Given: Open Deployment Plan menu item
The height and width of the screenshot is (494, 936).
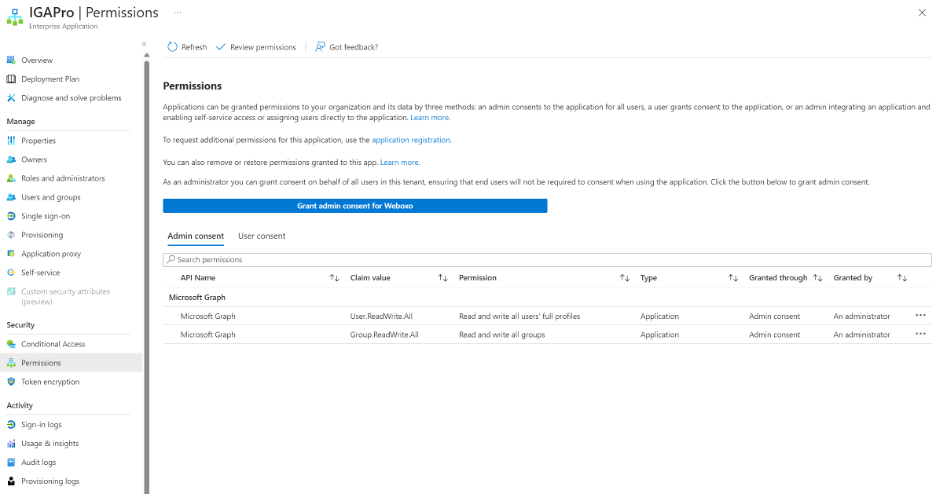Looking at the screenshot, I should click(50, 79).
